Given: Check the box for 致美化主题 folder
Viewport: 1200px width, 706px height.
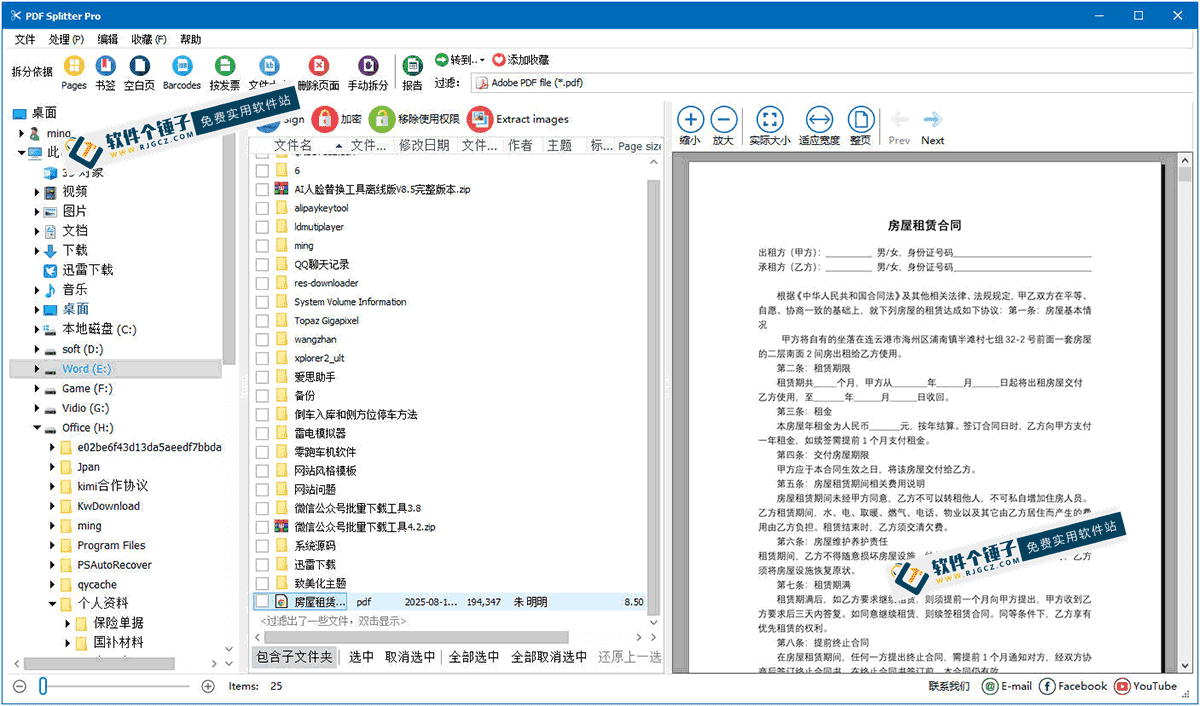Looking at the screenshot, I should (262, 583).
